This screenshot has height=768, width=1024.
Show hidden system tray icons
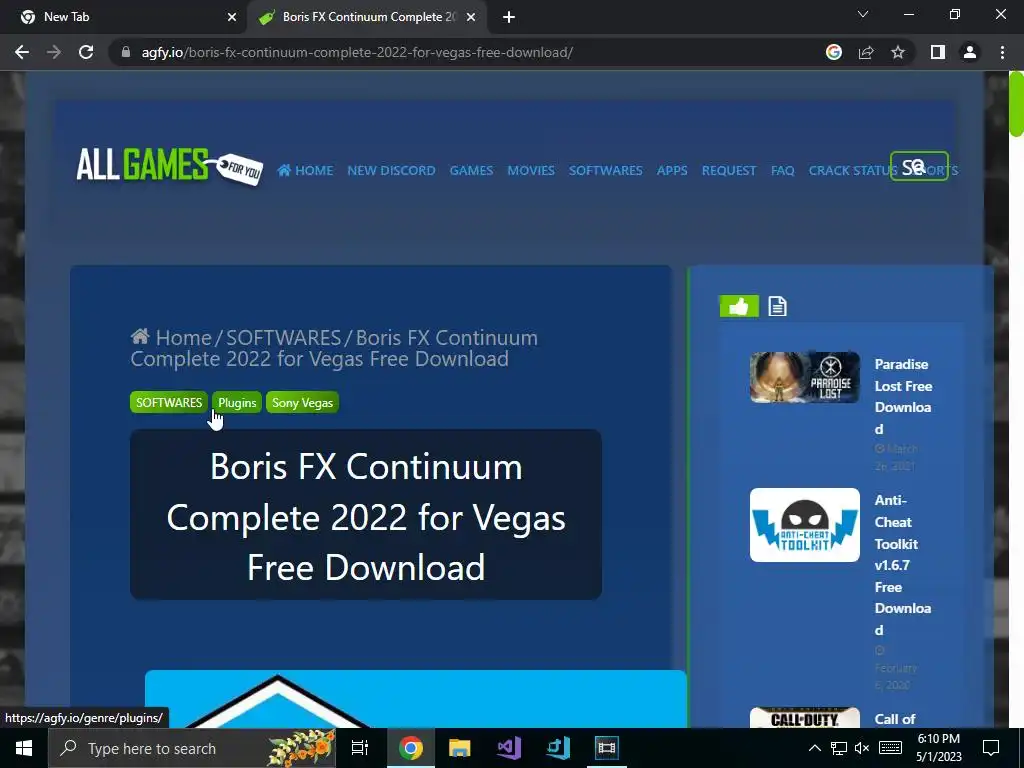click(x=814, y=748)
